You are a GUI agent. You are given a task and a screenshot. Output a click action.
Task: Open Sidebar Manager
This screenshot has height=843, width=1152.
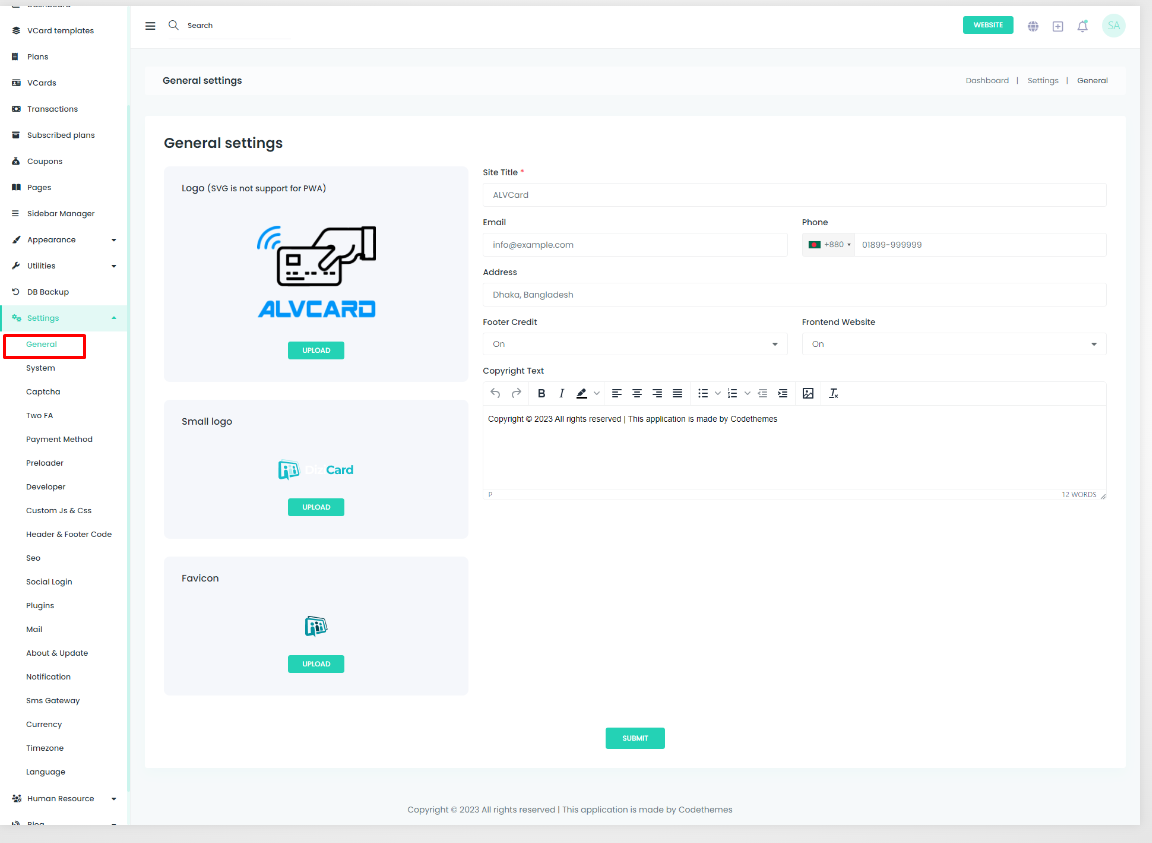coord(61,214)
